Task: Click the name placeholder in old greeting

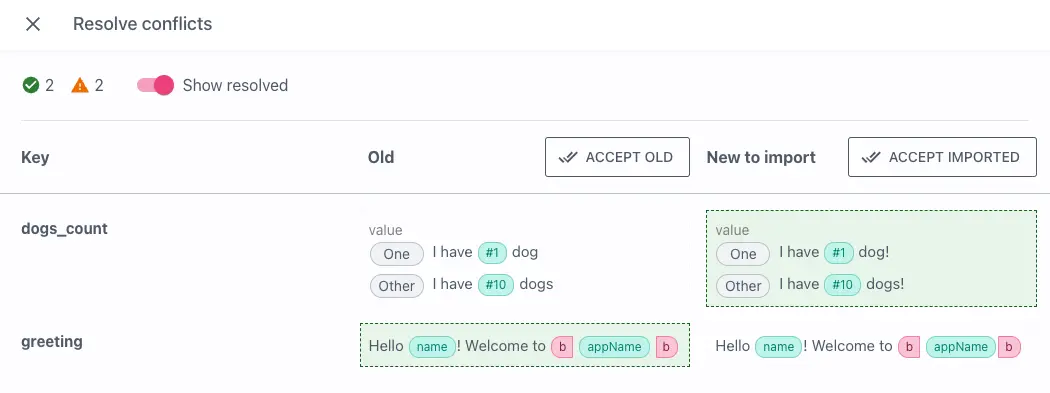Action: 432,347
